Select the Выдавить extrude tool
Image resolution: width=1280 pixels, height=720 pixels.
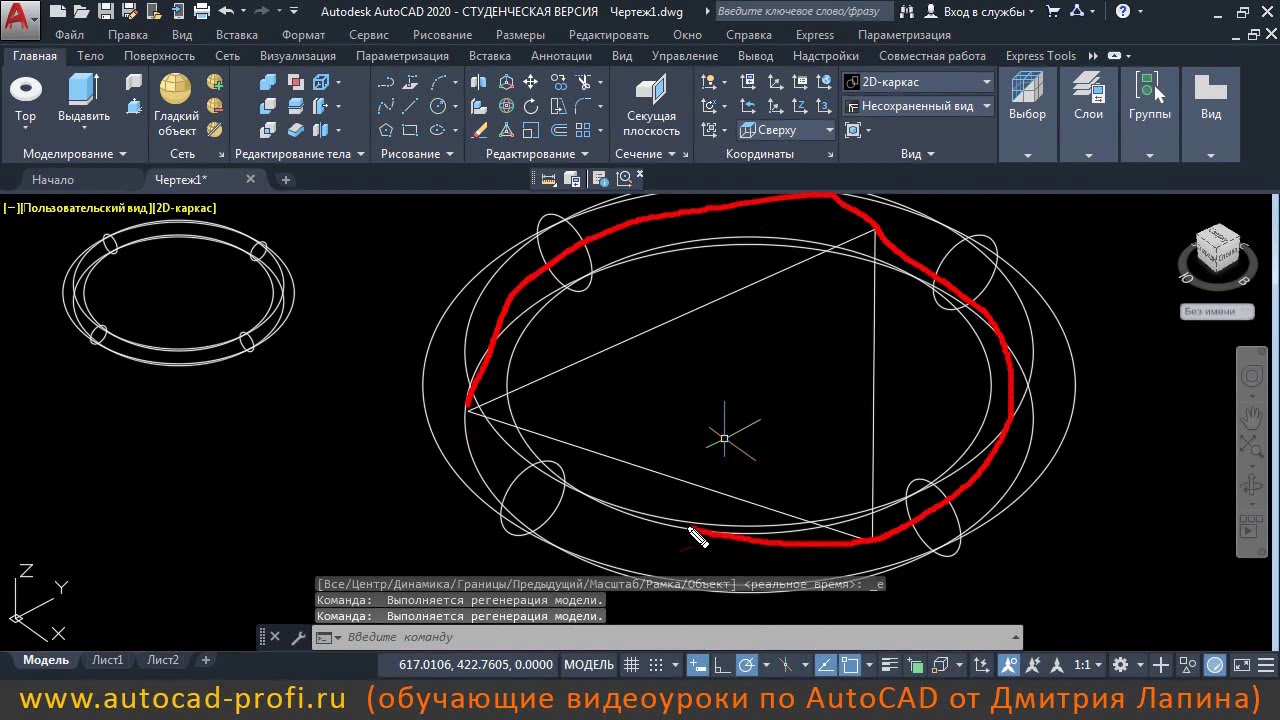(x=84, y=99)
